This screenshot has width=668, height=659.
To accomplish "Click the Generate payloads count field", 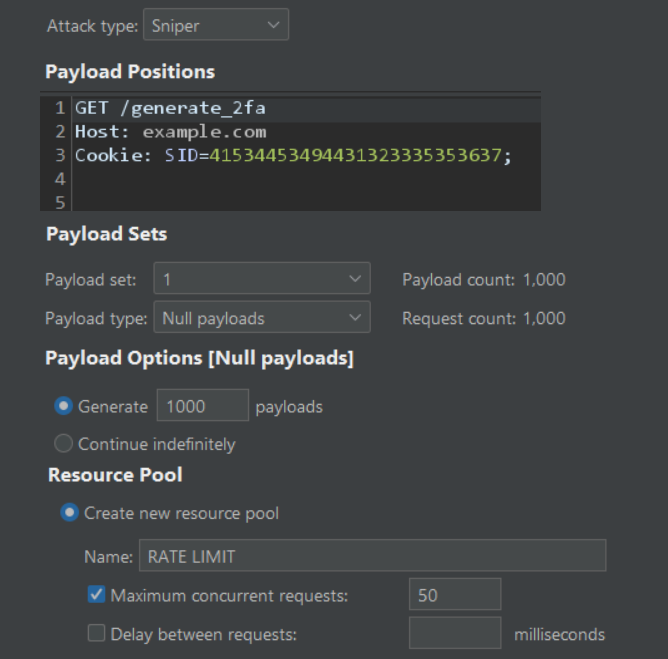I will (x=203, y=405).
